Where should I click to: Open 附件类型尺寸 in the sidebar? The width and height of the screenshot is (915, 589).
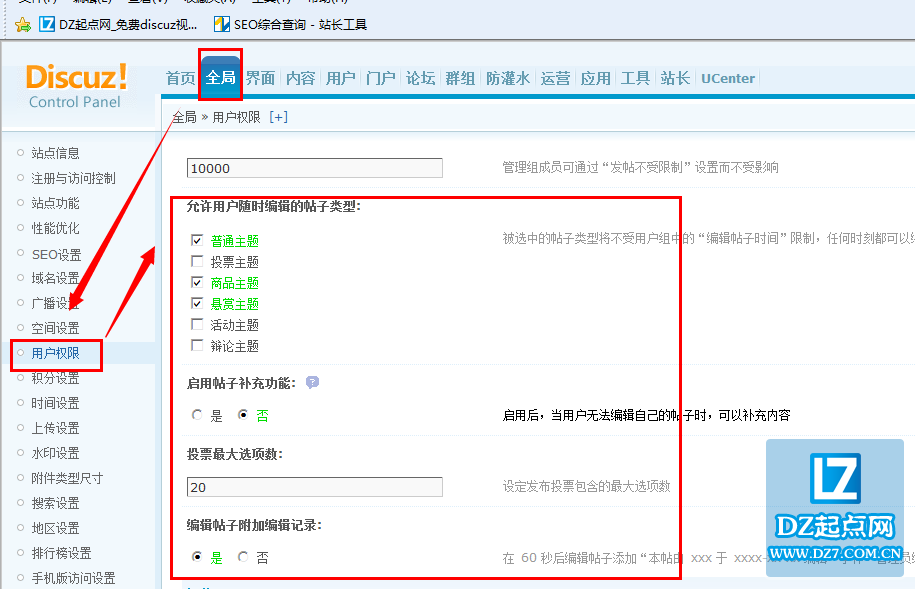pyautogui.click(x=67, y=478)
